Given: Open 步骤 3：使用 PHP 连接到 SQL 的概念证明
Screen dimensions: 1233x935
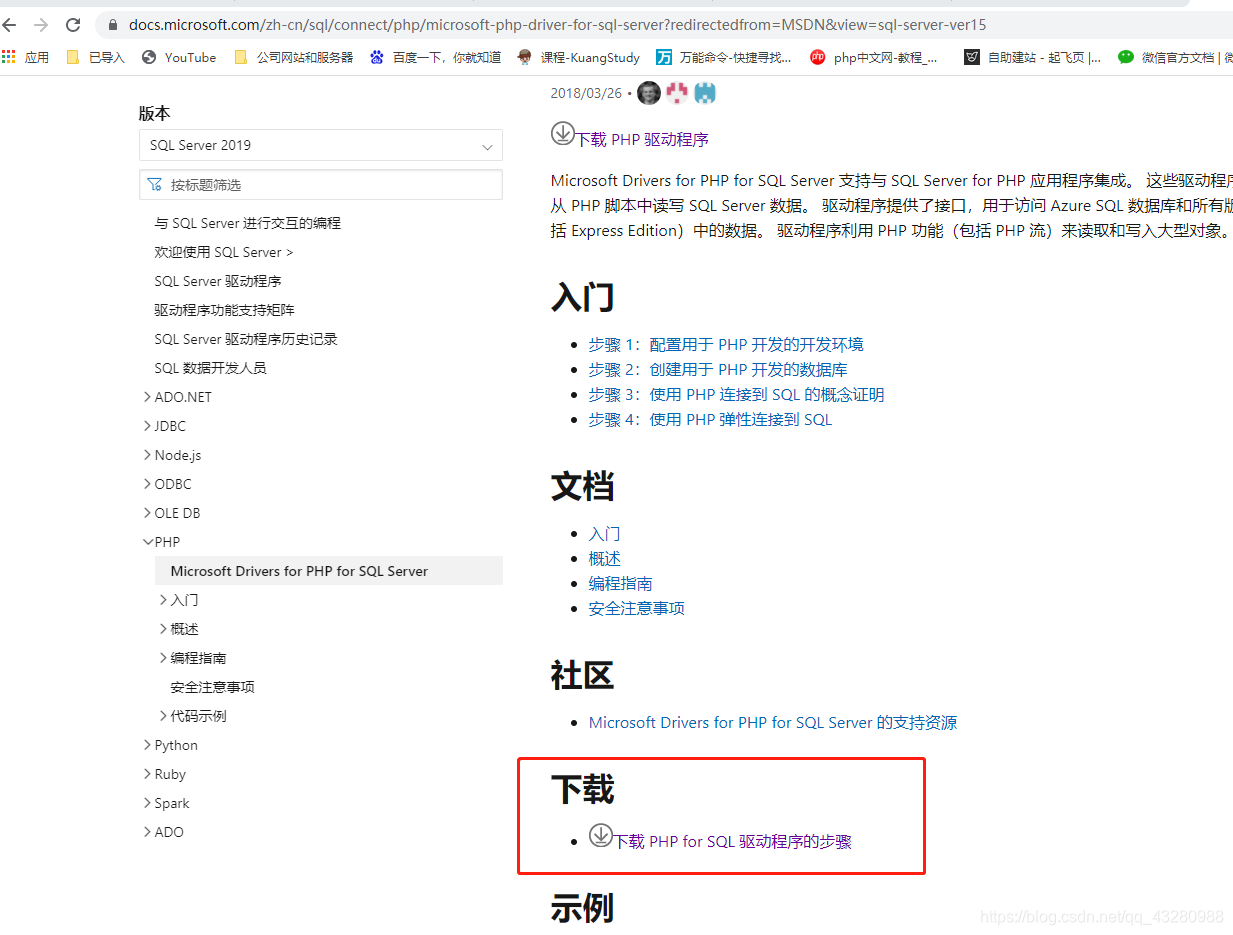Looking at the screenshot, I should (x=736, y=394).
